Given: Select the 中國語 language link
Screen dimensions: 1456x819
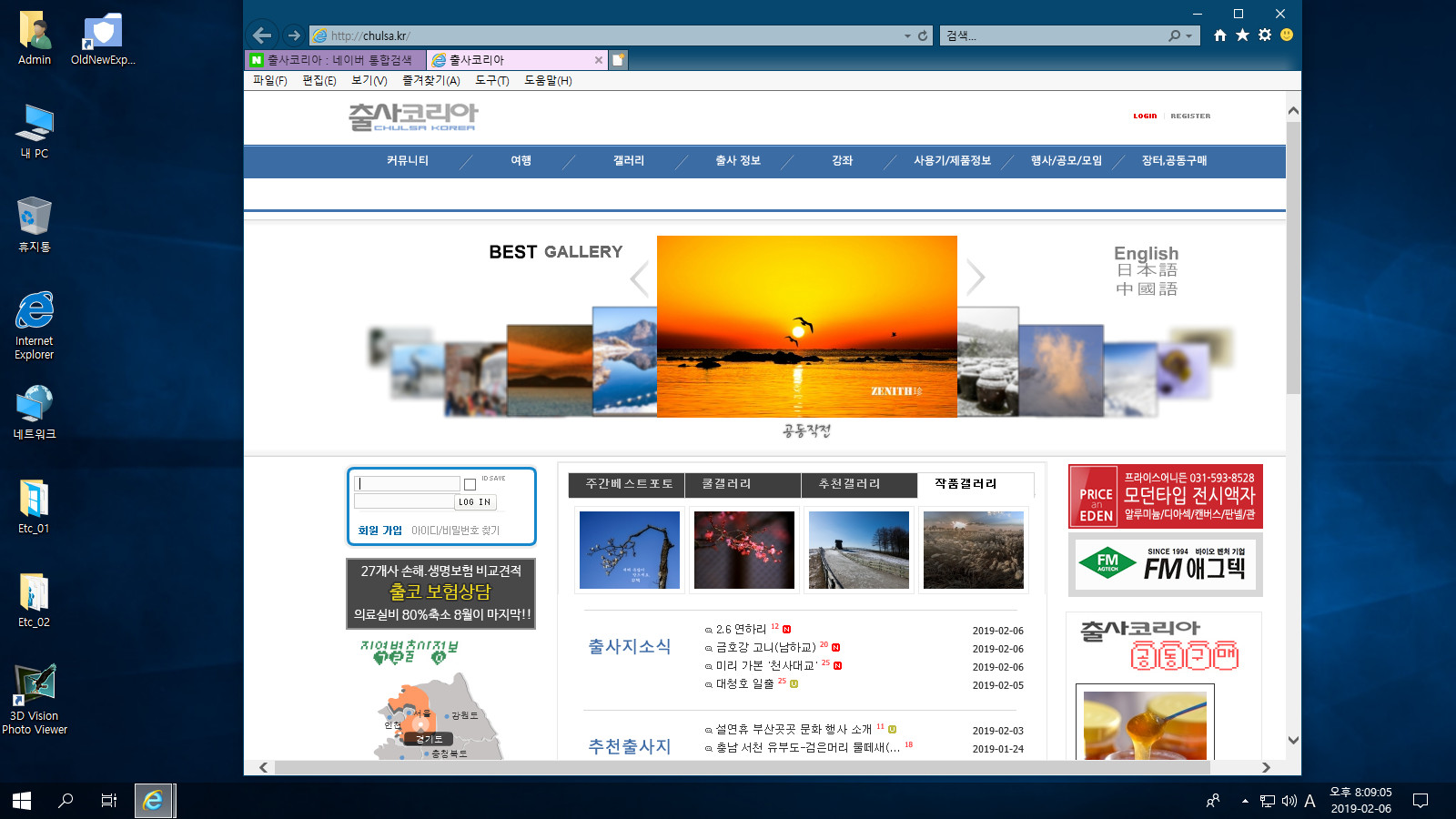Looking at the screenshot, I should (x=1147, y=288).
